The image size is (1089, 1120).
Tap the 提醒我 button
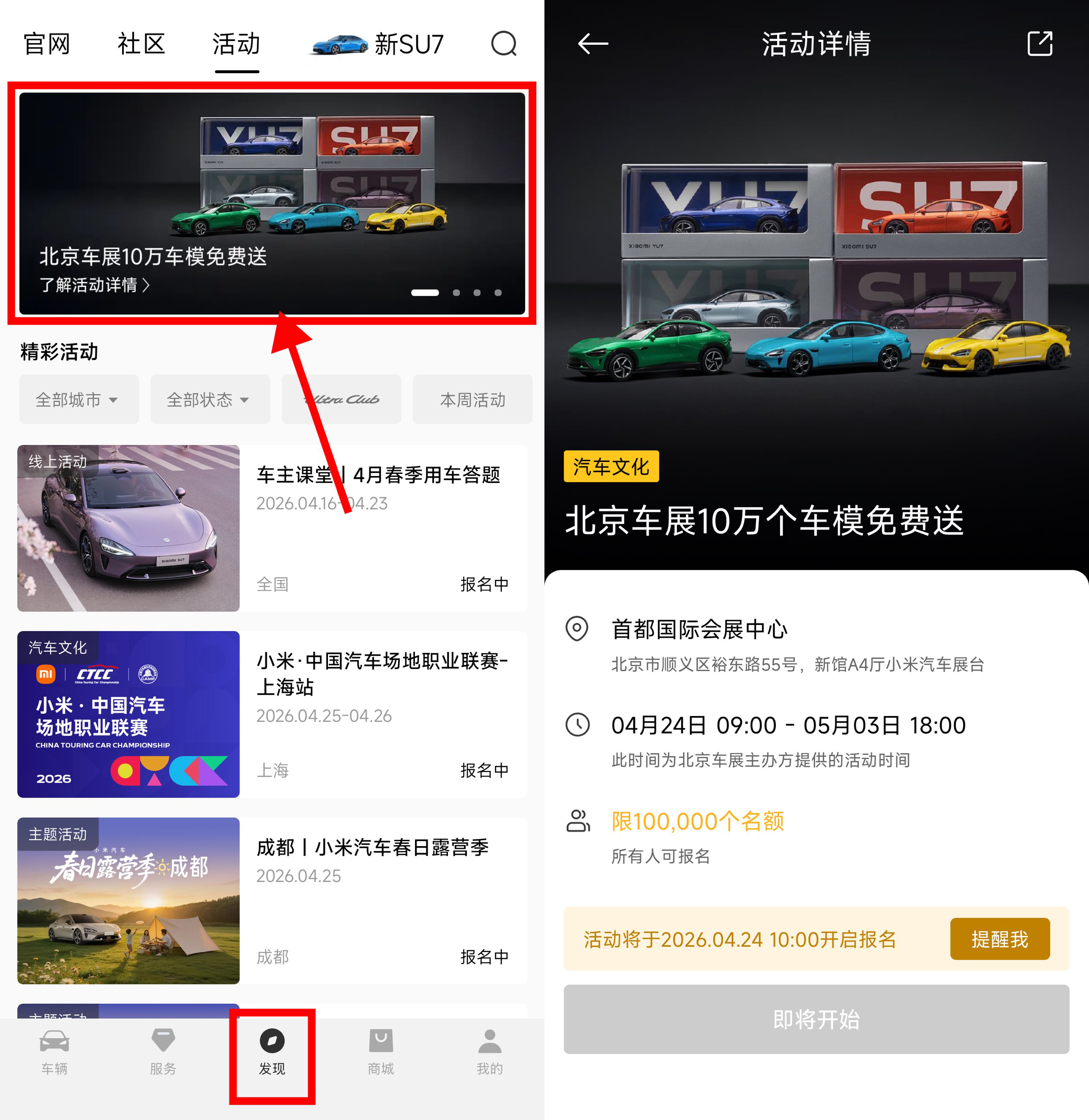pyautogui.click(x=1000, y=939)
